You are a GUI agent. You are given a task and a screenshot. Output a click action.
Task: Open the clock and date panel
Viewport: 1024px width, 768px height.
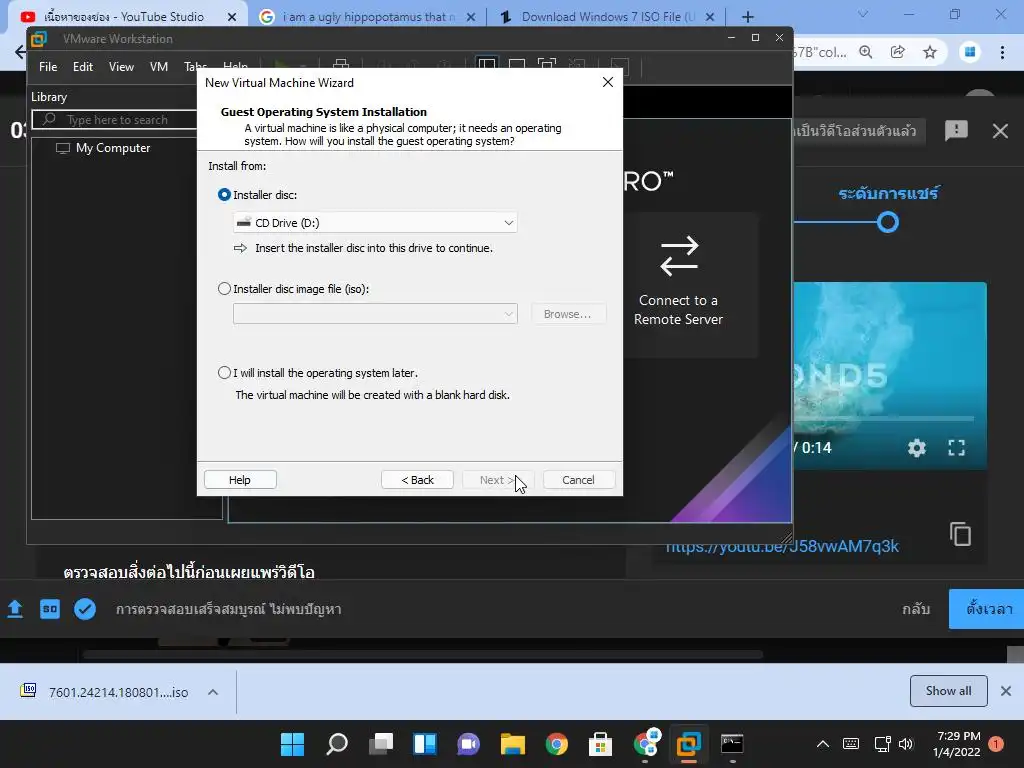957,744
